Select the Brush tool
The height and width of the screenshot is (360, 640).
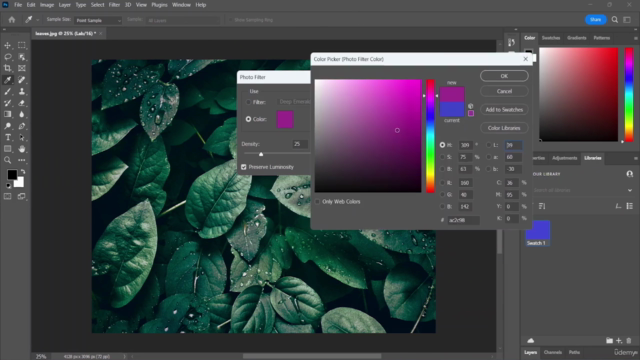pos(8,91)
